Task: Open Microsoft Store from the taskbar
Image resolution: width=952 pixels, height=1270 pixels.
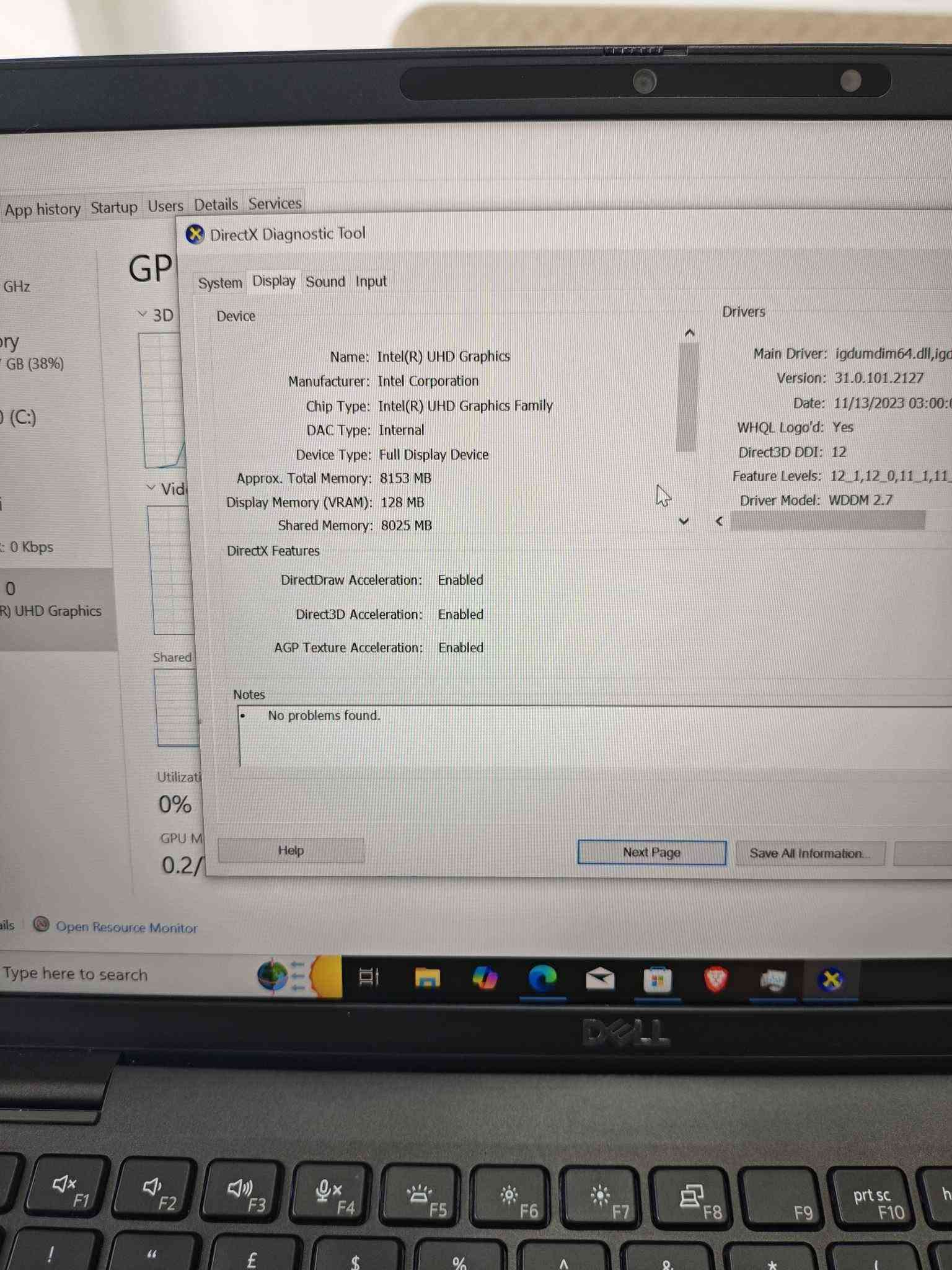Action: pyautogui.click(x=658, y=980)
